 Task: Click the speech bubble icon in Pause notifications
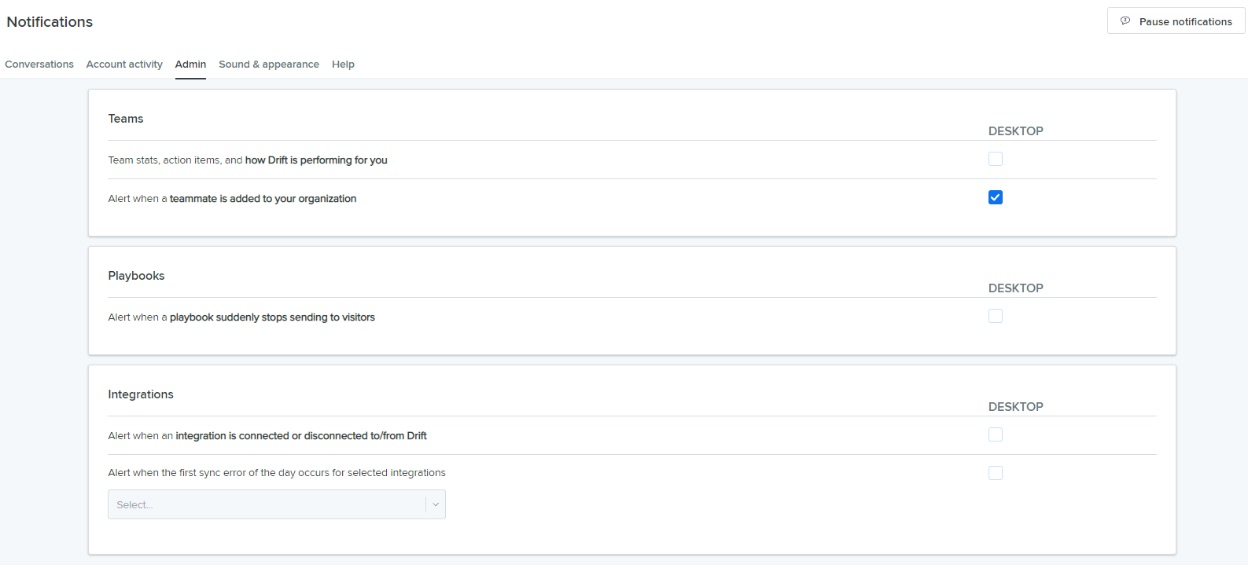click(x=1125, y=22)
